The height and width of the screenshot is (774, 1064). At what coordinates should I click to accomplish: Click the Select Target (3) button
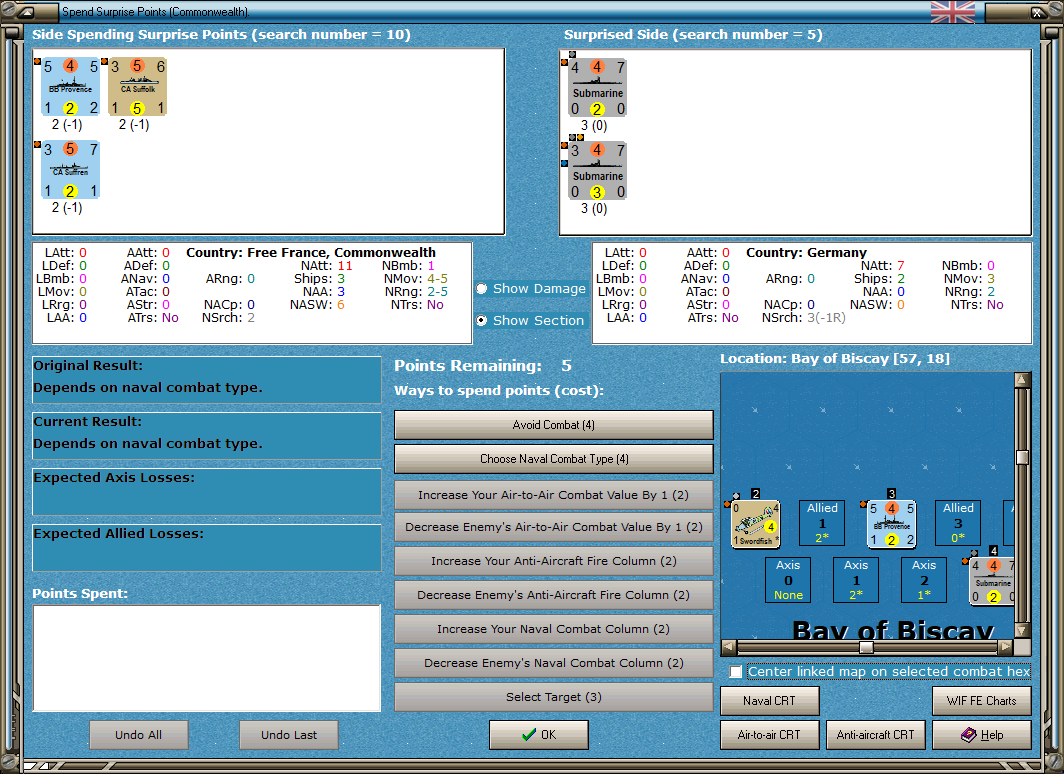point(554,697)
